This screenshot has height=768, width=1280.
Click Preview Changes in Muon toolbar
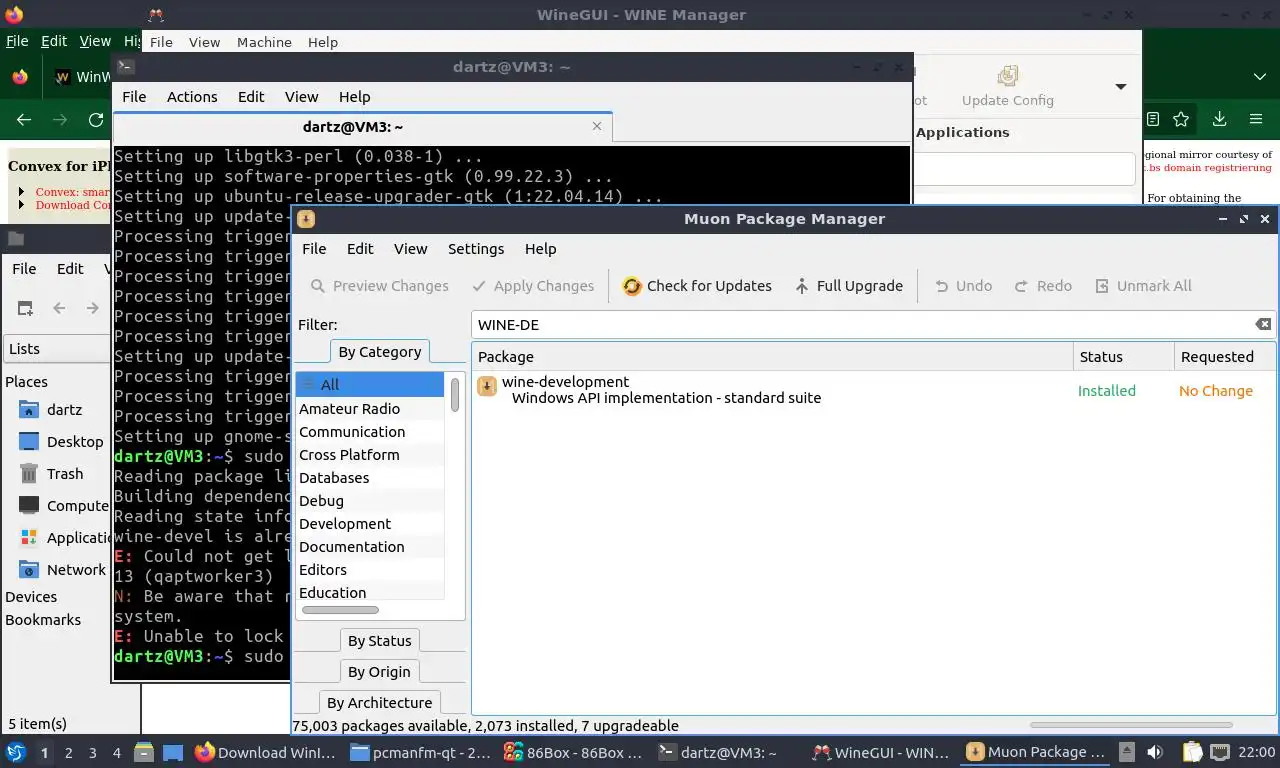point(379,286)
